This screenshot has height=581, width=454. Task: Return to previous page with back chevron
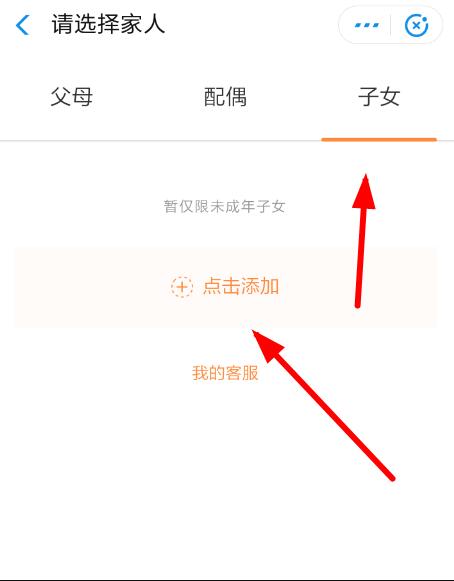pos(22,25)
